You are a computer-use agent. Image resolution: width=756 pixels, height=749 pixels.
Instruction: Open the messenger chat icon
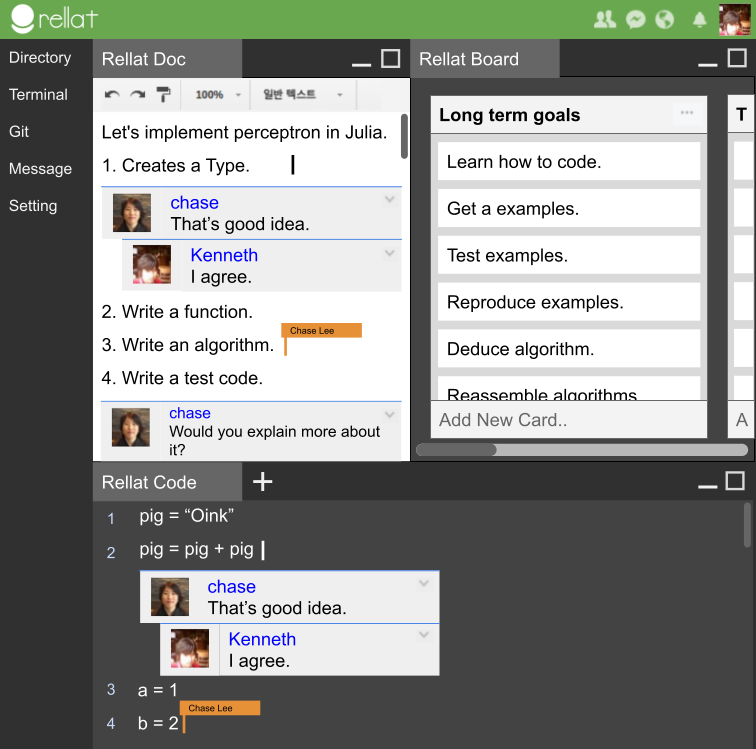coord(635,20)
